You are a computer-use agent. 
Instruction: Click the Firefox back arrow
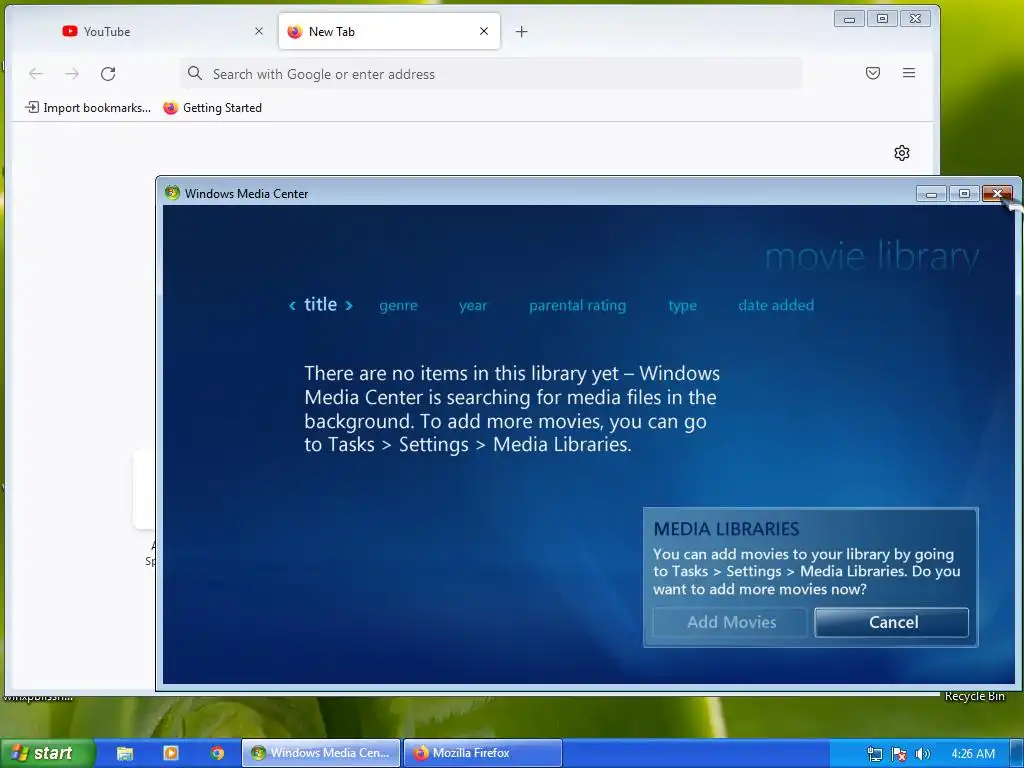tap(36, 74)
